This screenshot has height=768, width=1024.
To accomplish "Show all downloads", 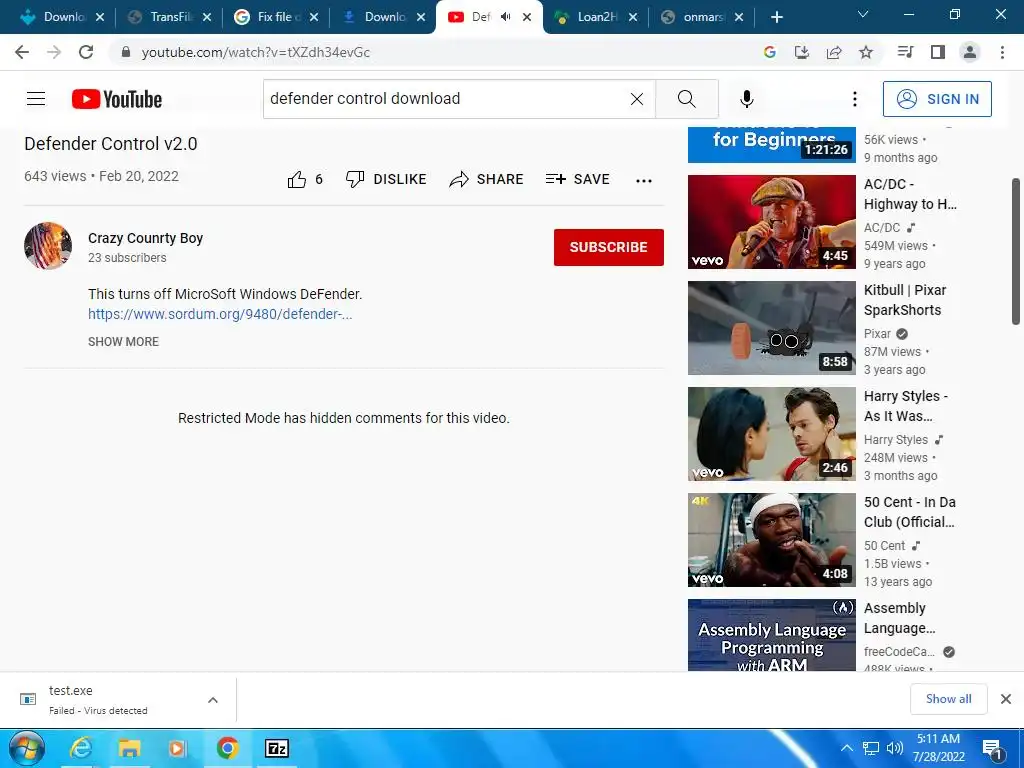I will 948,699.
